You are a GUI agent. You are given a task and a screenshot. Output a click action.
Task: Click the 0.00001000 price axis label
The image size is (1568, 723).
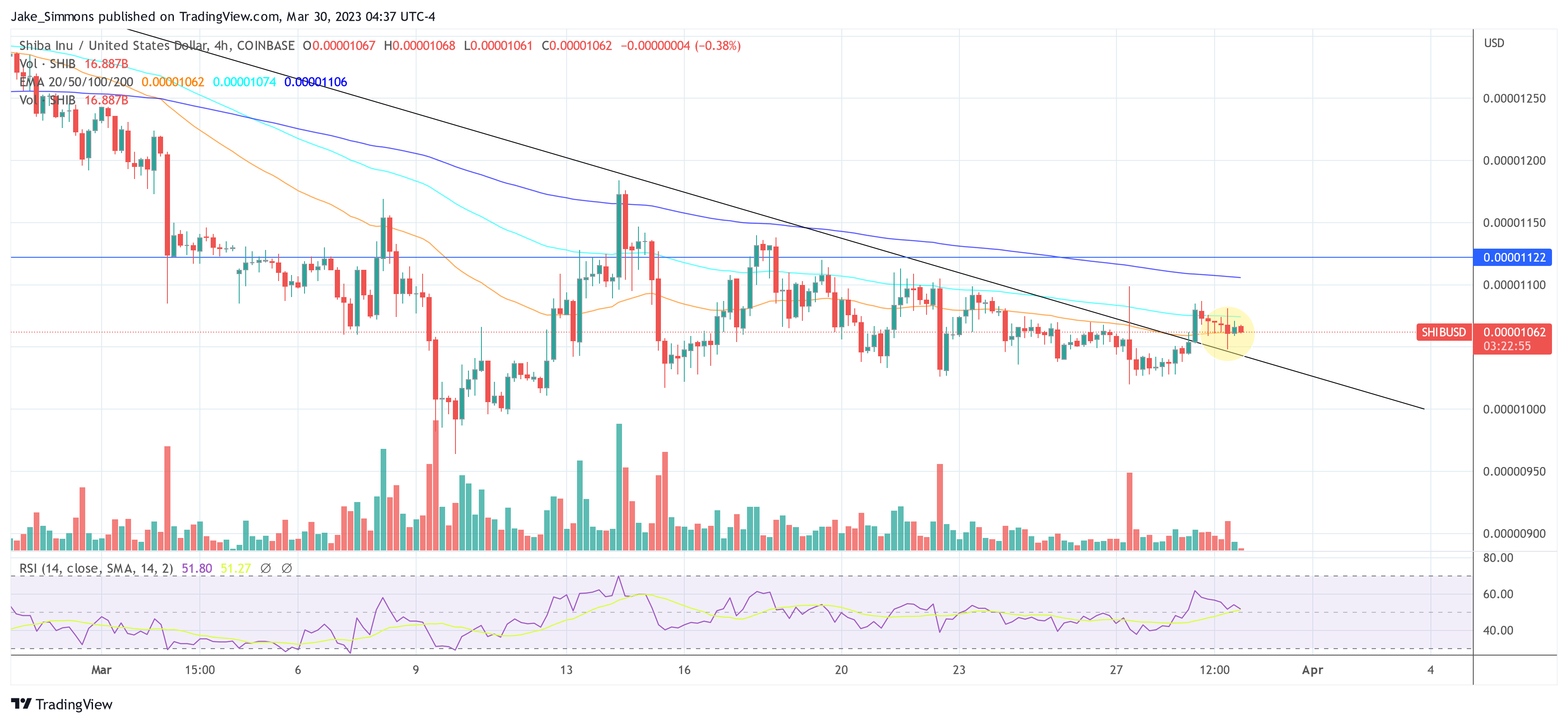[1514, 409]
